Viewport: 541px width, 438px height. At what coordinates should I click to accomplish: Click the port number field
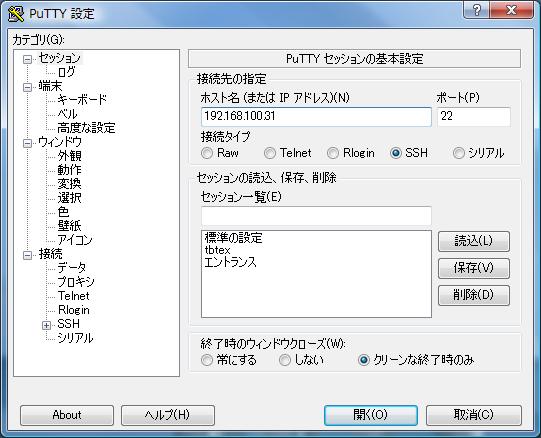[x=474, y=116]
